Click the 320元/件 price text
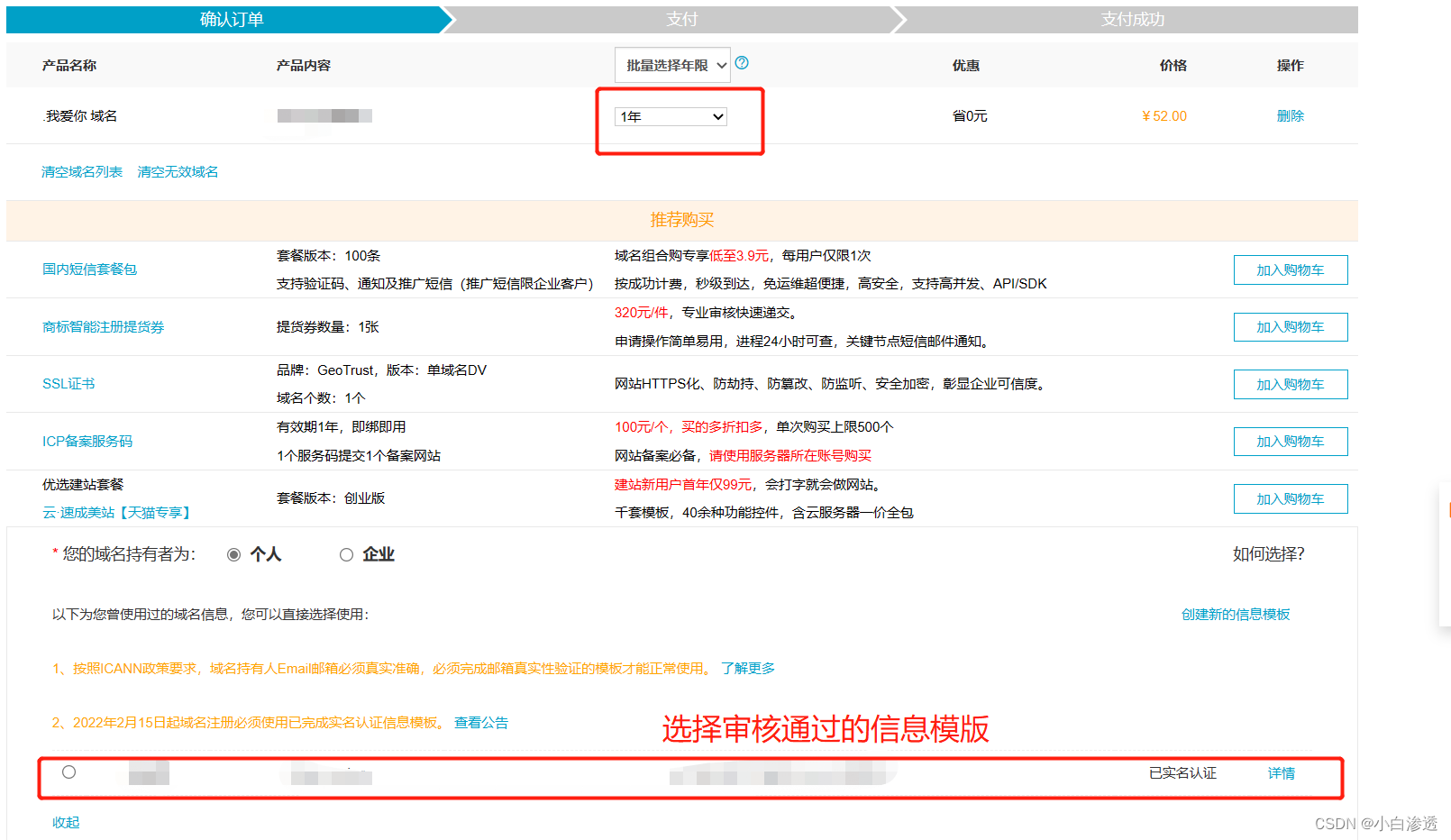Image resolution: width=1451 pixels, height=840 pixels. (642, 312)
